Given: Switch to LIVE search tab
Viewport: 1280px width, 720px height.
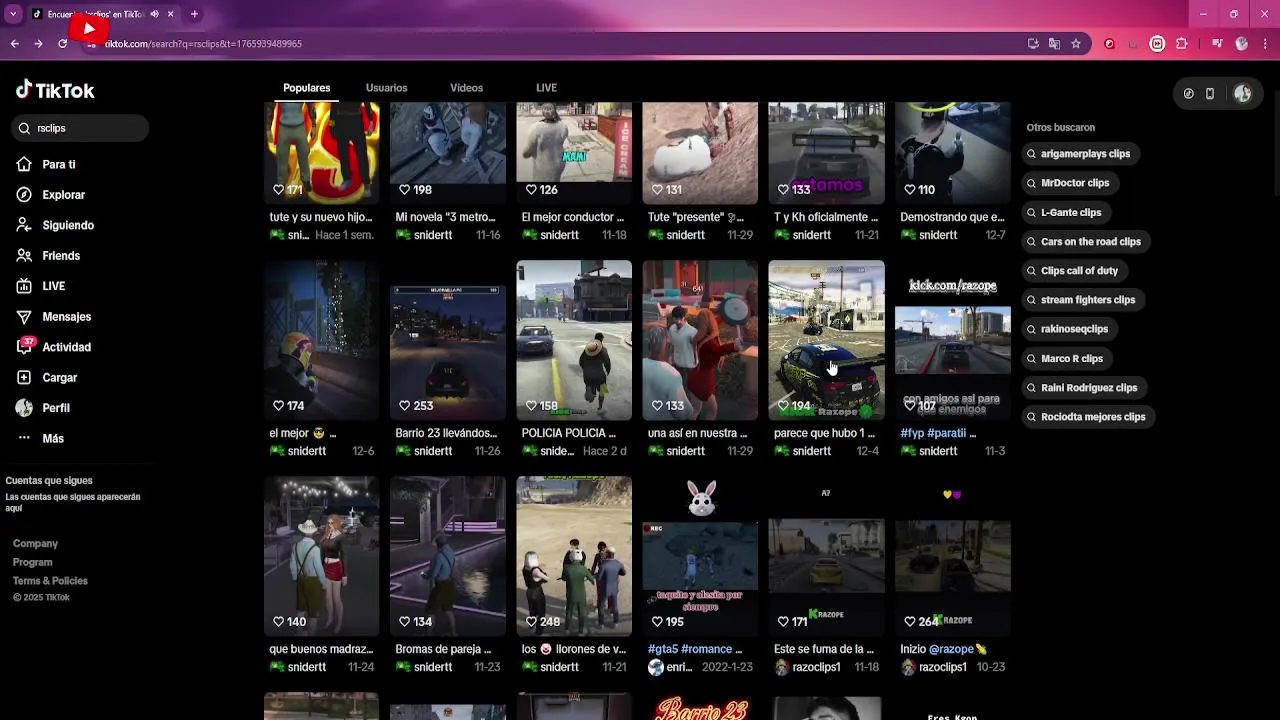Looking at the screenshot, I should (x=546, y=88).
